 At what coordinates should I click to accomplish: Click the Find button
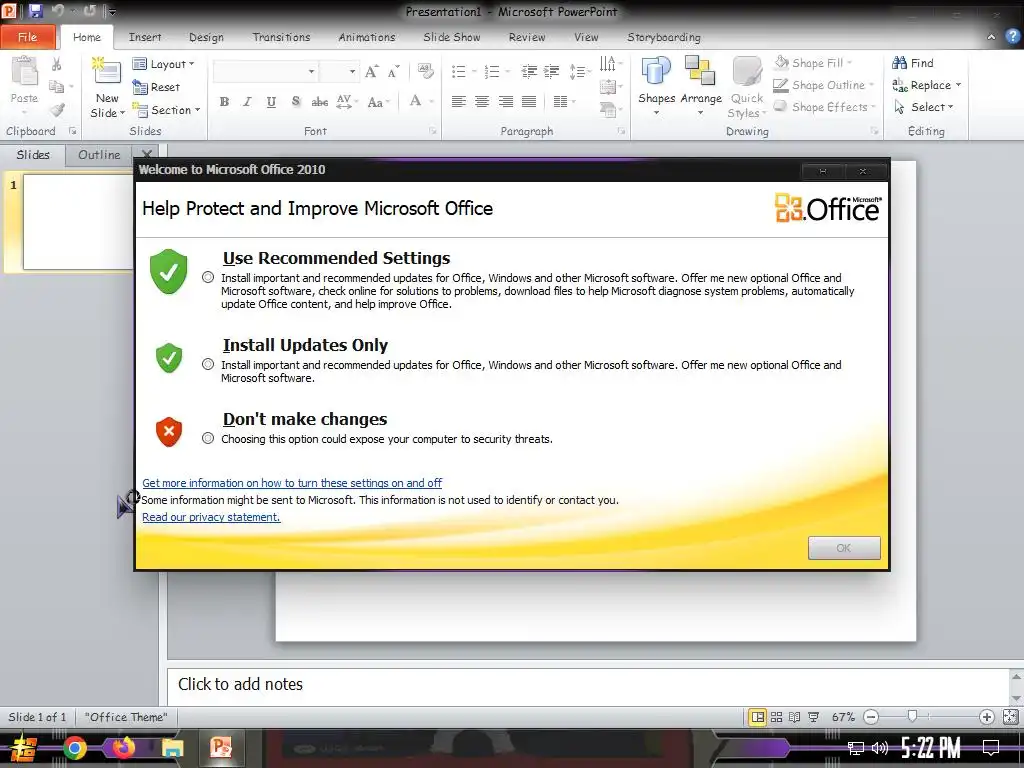[x=913, y=63]
